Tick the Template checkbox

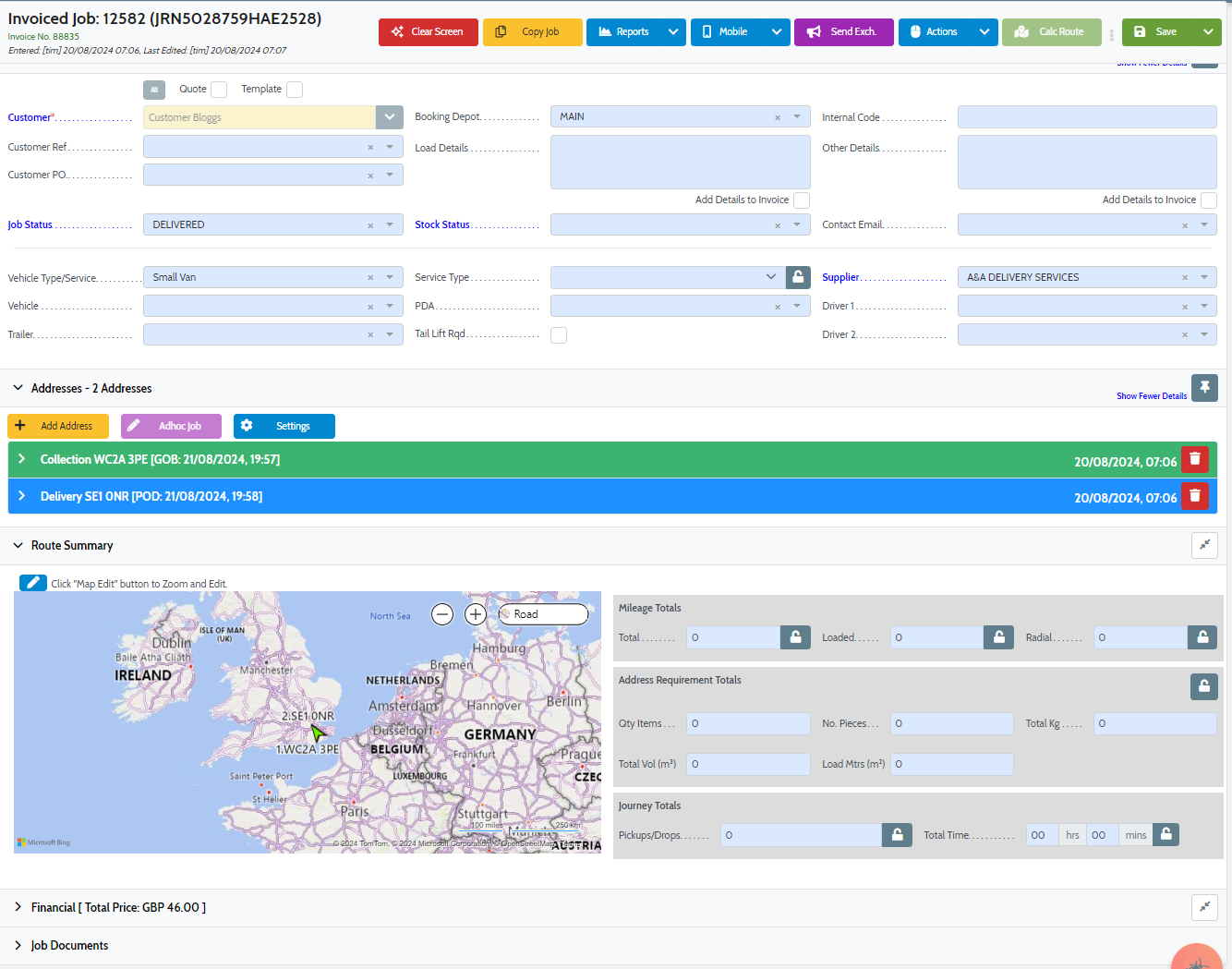(x=295, y=90)
